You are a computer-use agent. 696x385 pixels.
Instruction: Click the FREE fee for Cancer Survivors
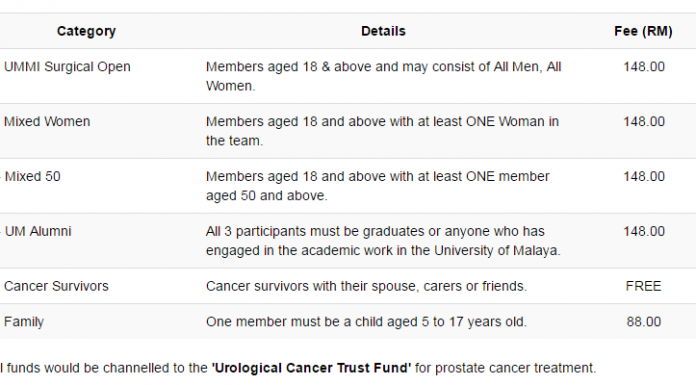tap(643, 286)
